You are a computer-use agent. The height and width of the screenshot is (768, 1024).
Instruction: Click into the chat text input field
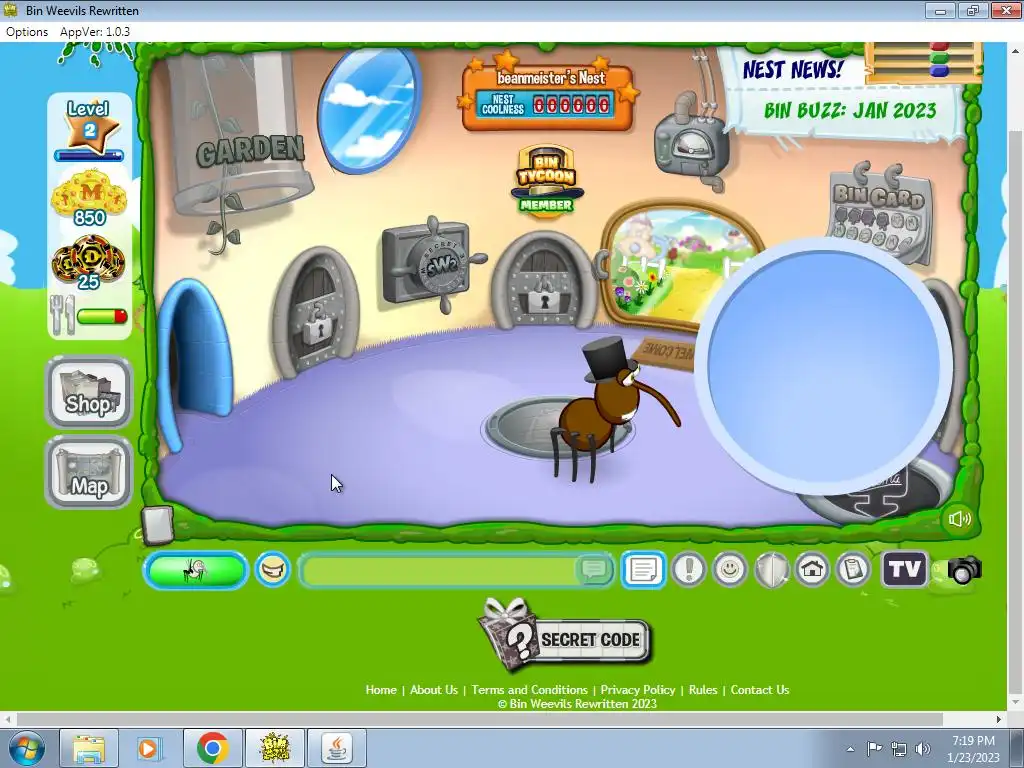click(x=439, y=569)
